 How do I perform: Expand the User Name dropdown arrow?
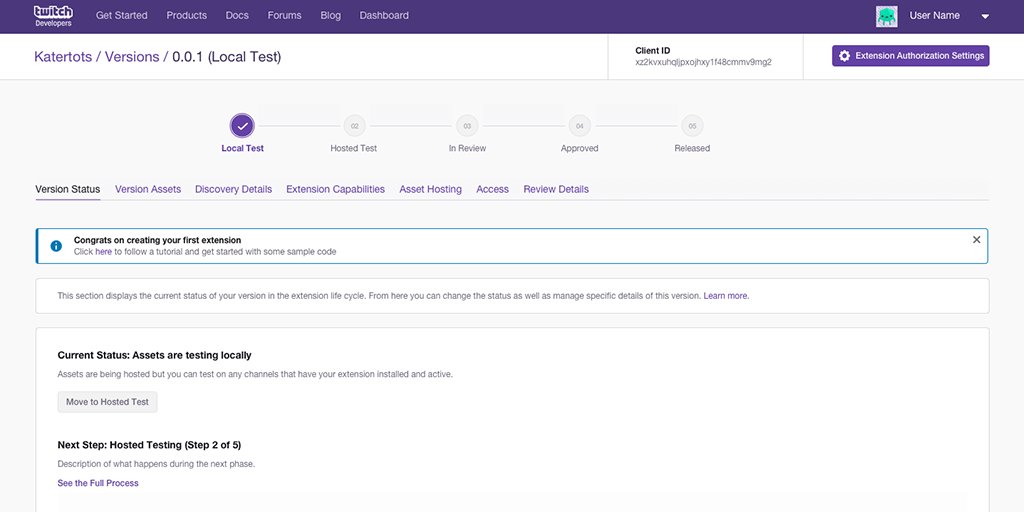[985, 17]
